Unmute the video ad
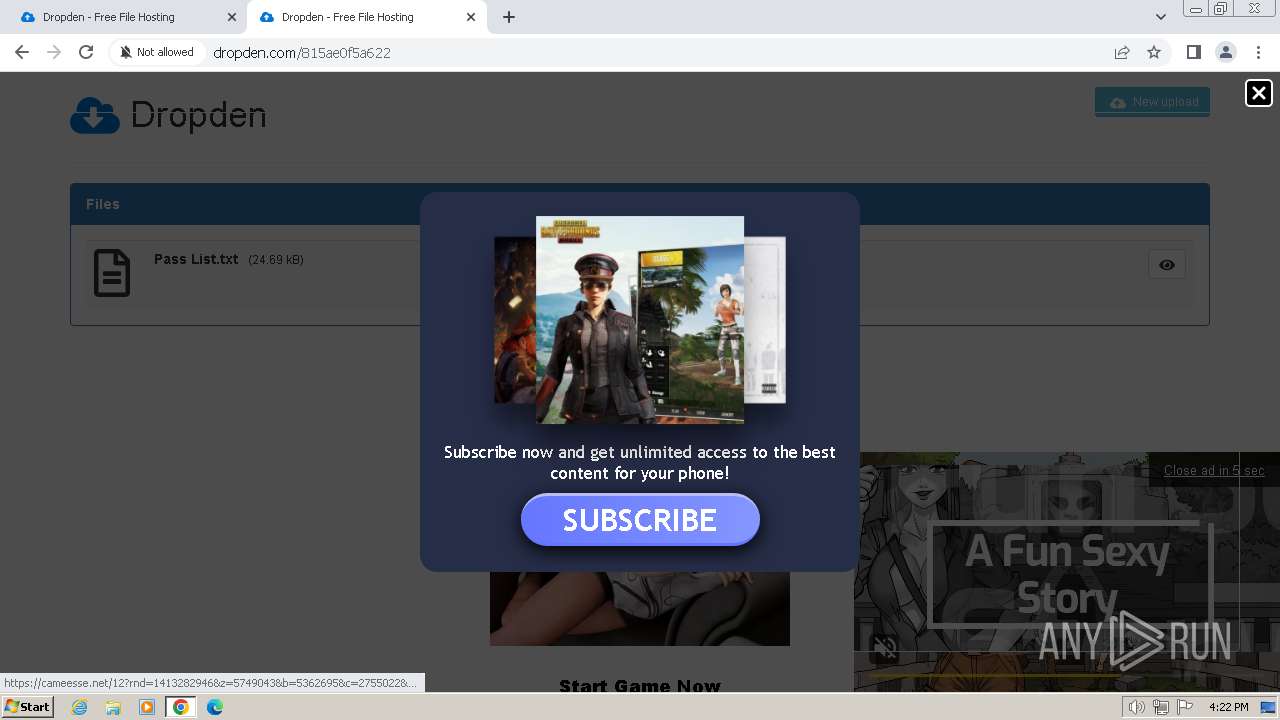Viewport: 1280px width, 720px height. click(x=885, y=649)
